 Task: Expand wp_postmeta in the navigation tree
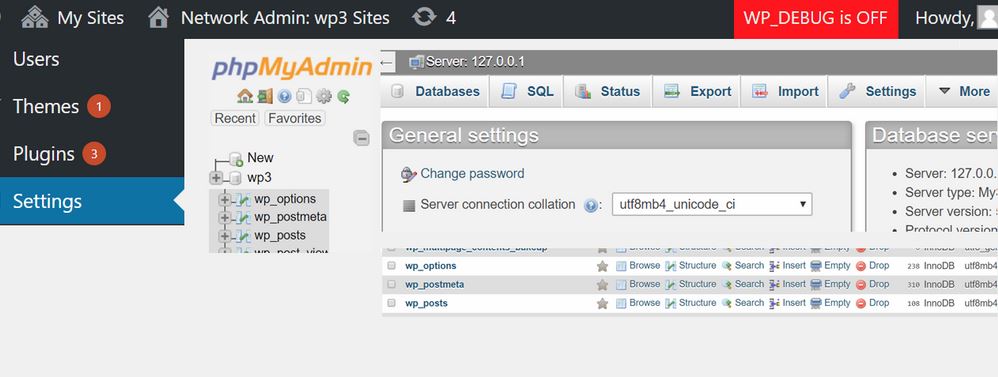point(224,218)
